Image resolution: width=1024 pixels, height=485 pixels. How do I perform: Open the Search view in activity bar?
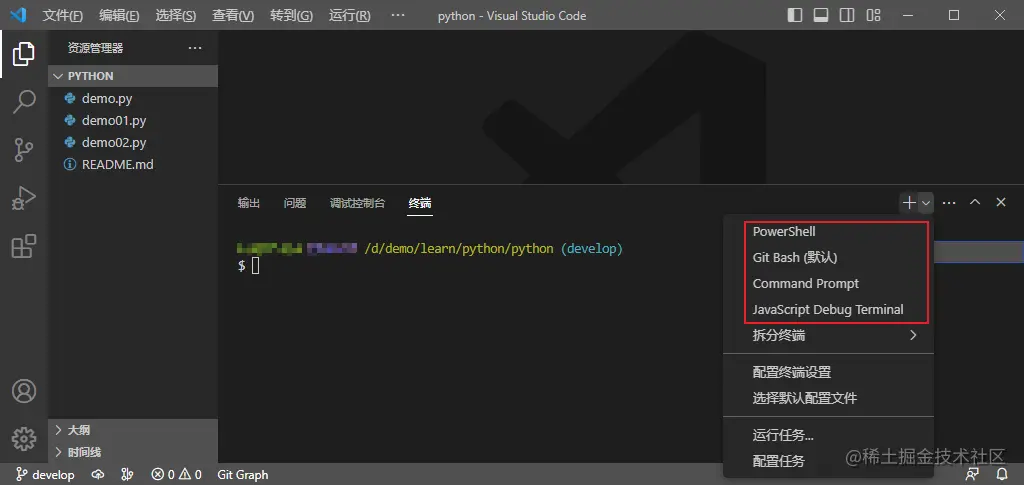pyautogui.click(x=24, y=102)
